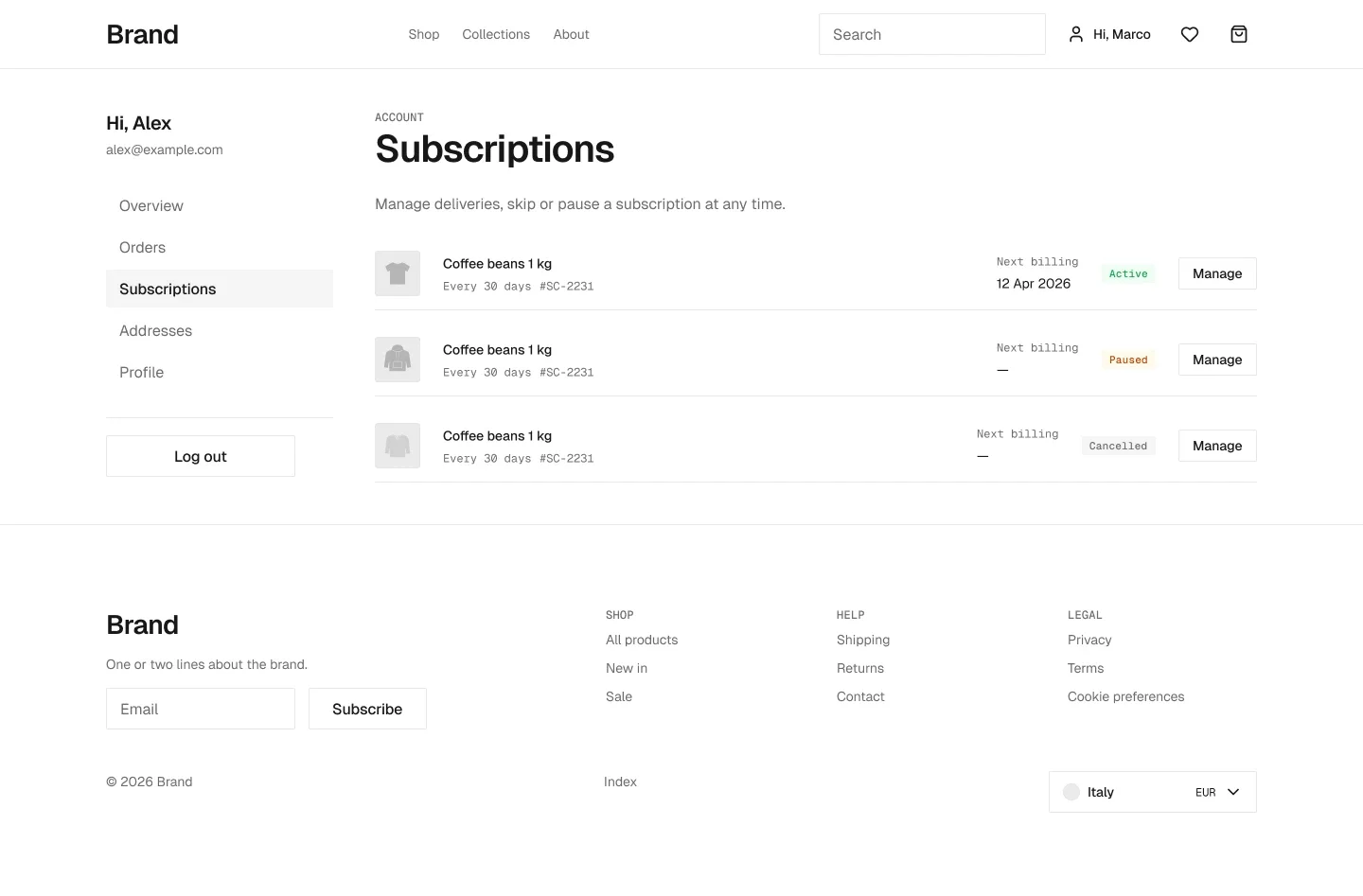Screen dimensions: 1363x896
Task: Click the Cancelled status badge
Action: click(1118, 446)
